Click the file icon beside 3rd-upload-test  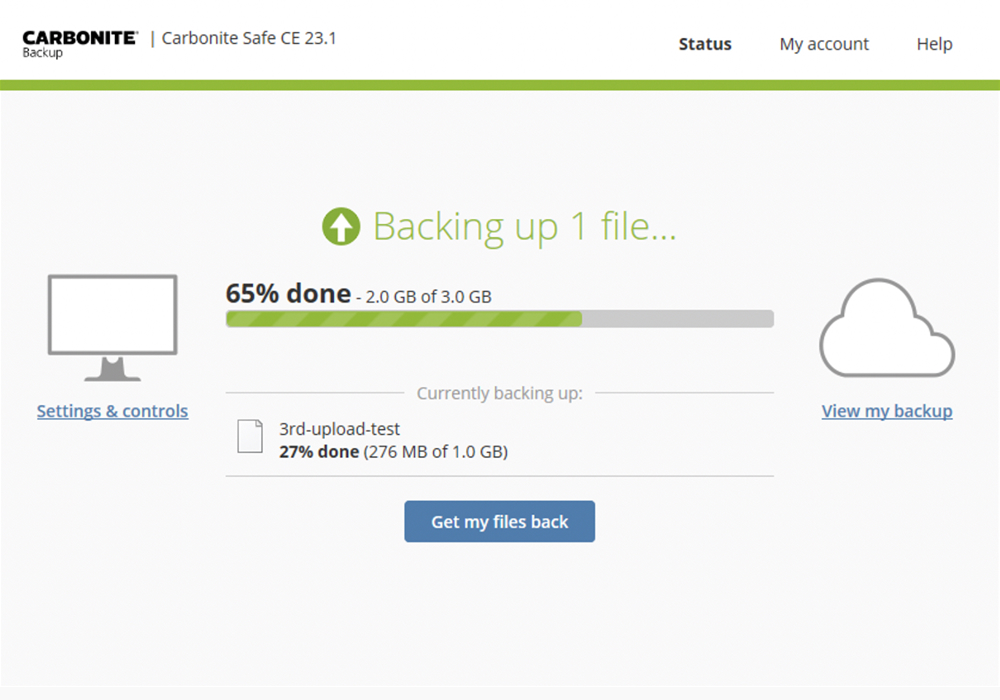pyautogui.click(x=249, y=437)
